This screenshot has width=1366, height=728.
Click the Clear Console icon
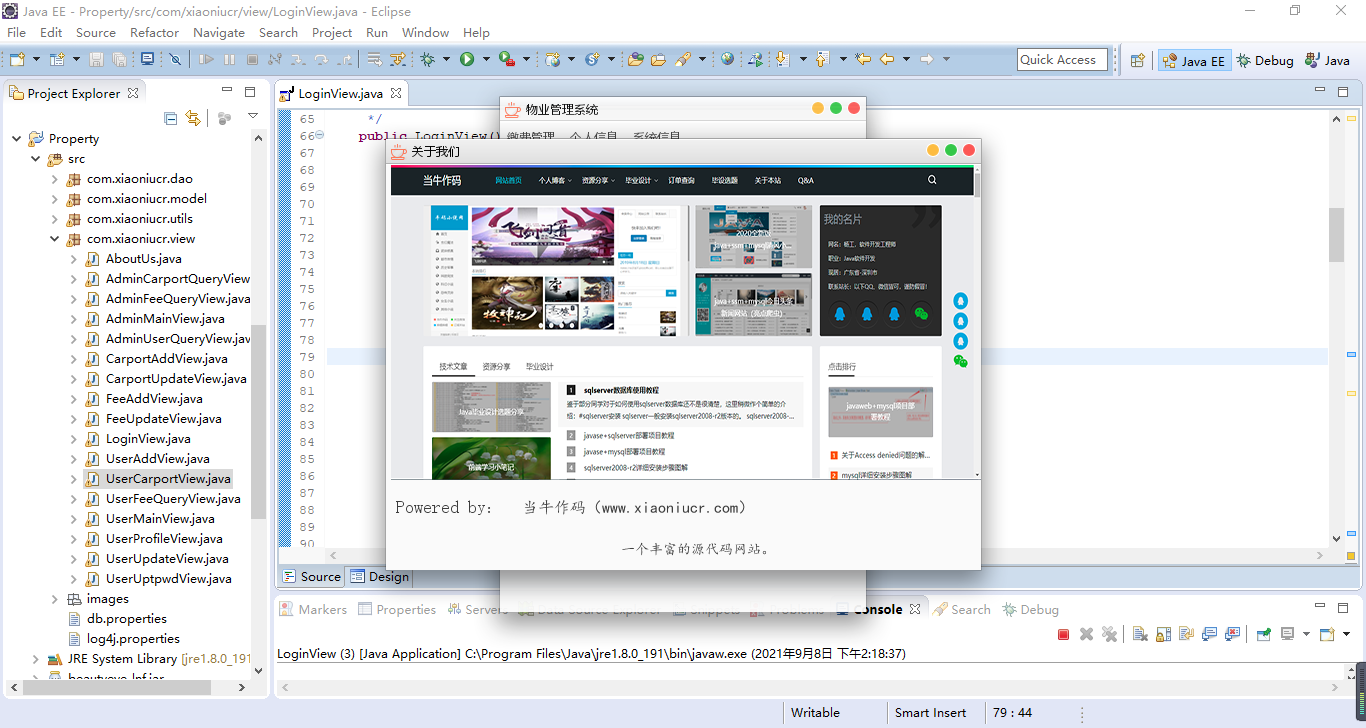click(1140, 634)
